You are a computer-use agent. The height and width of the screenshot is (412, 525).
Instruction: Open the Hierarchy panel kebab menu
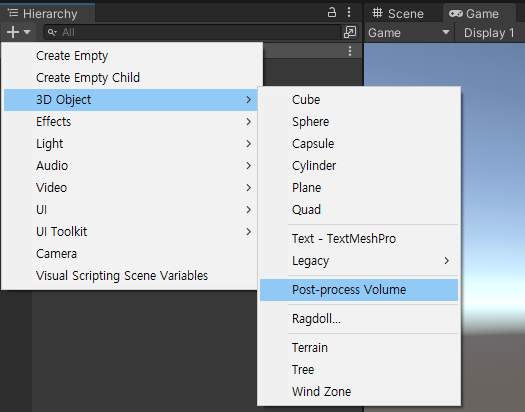click(x=349, y=12)
